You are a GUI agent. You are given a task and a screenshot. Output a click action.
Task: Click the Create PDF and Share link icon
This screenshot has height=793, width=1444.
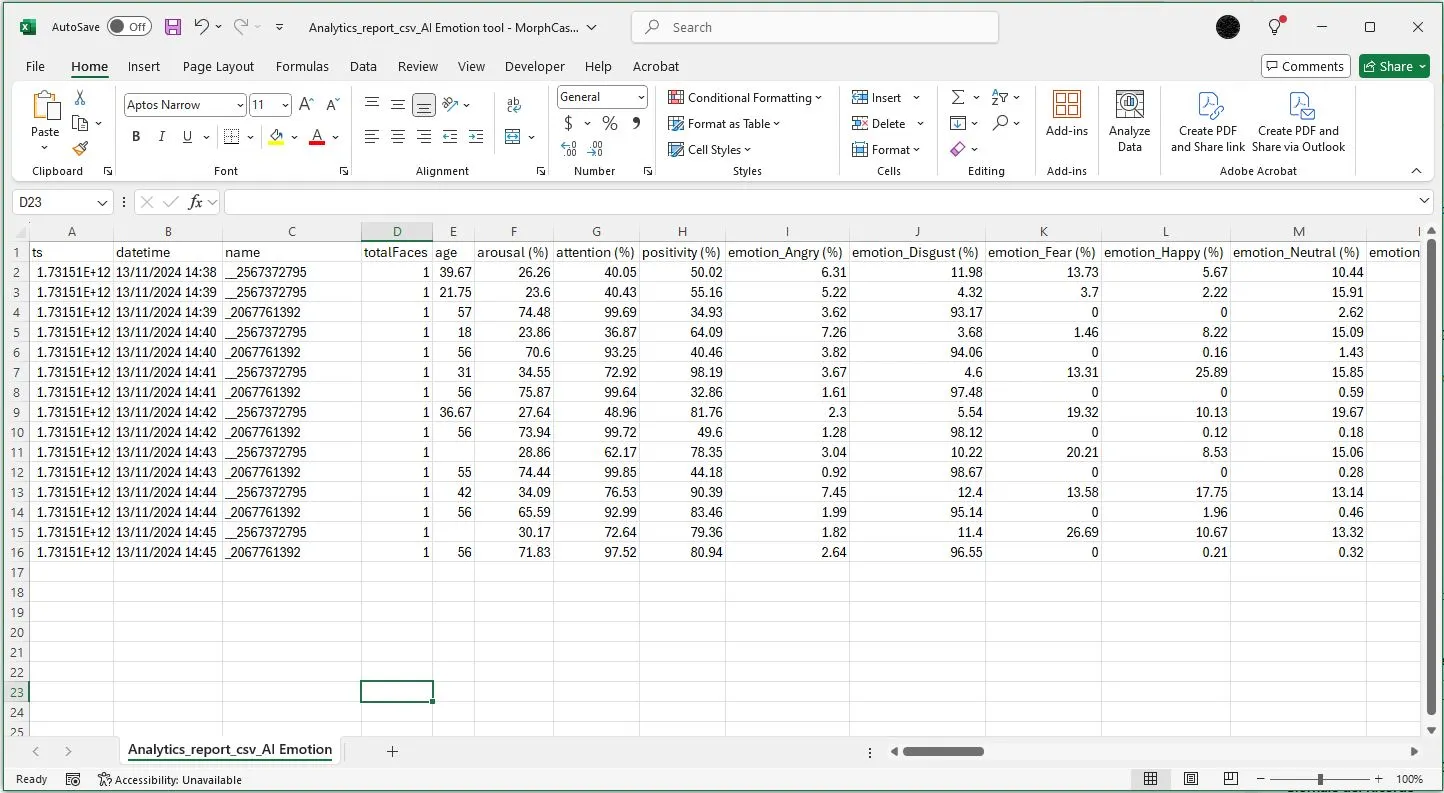[x=1207, y=120]
